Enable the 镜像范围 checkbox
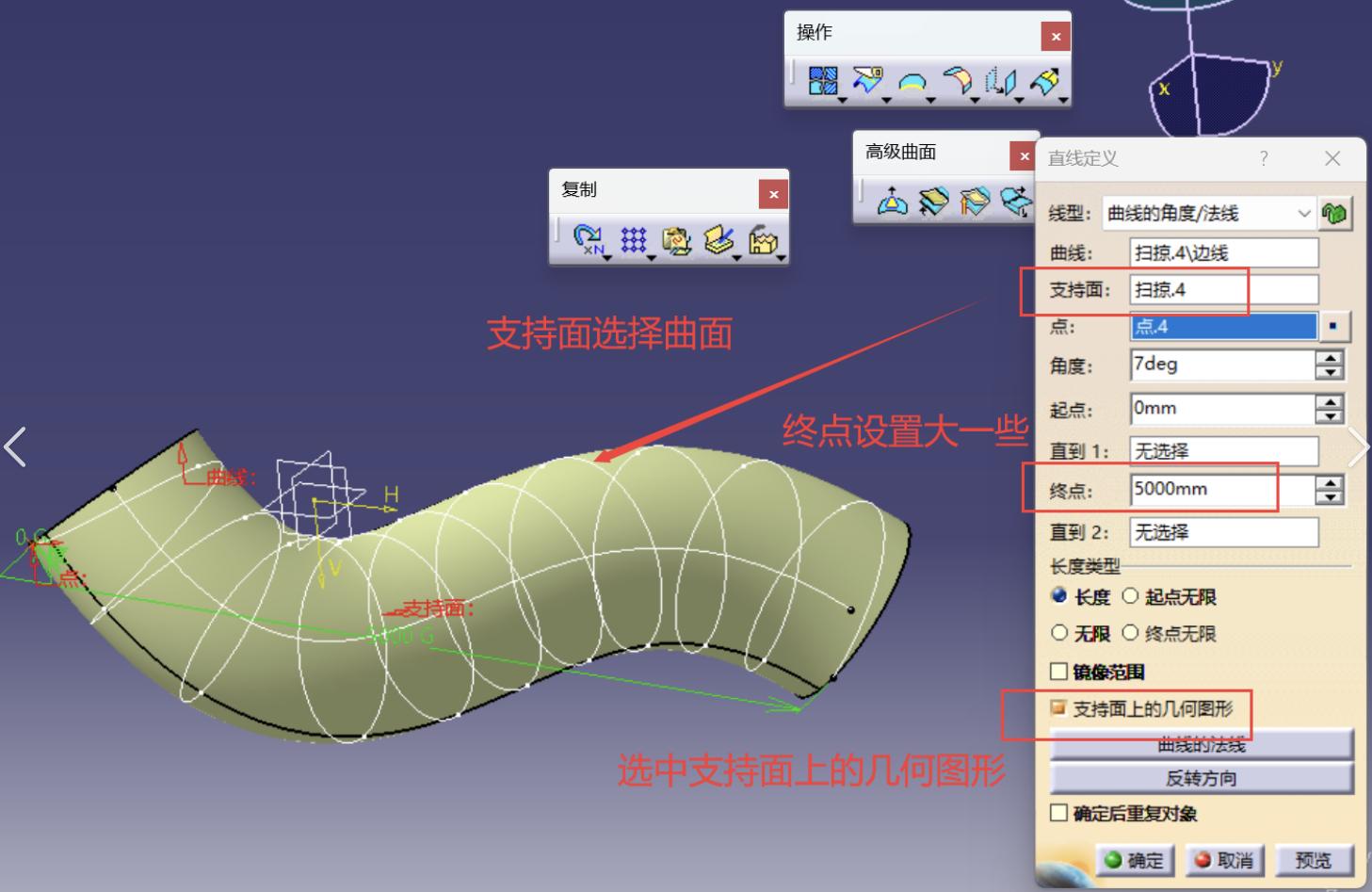This screenshot has height=892, width=1372. [x=1059, y=672]
